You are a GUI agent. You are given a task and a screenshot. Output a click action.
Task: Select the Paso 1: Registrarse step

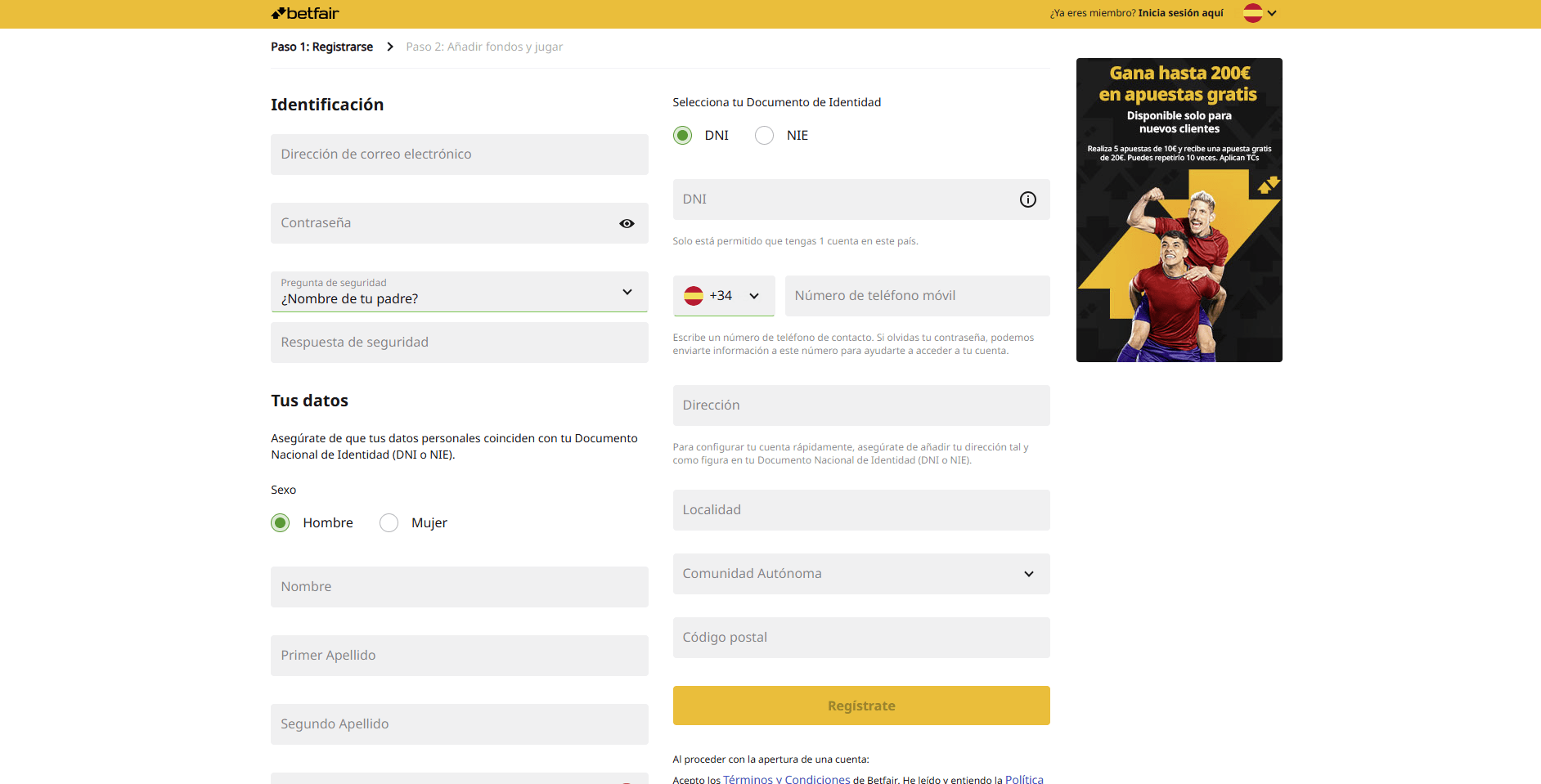pos(321,47)
